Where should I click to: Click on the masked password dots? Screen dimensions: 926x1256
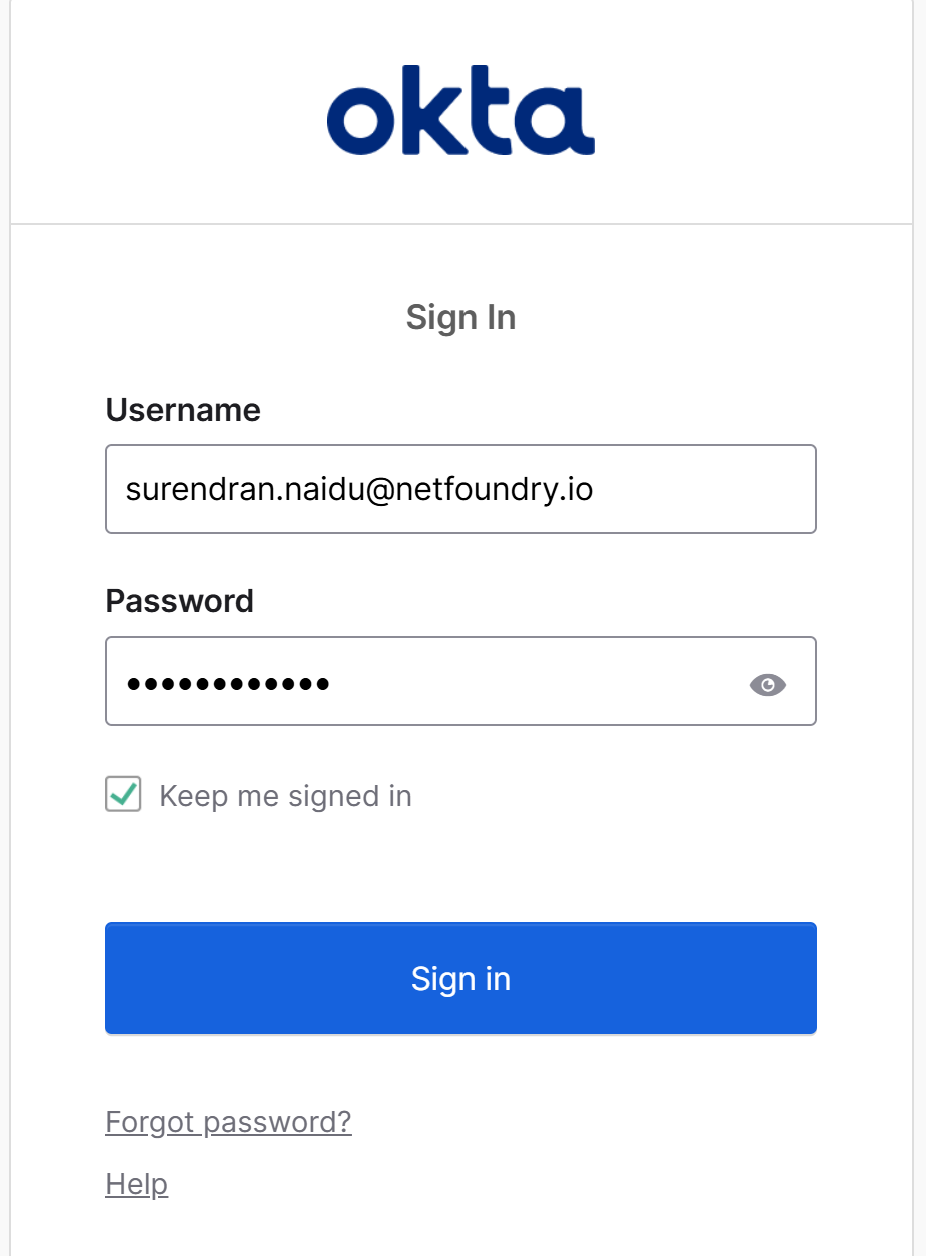point(228,685)
